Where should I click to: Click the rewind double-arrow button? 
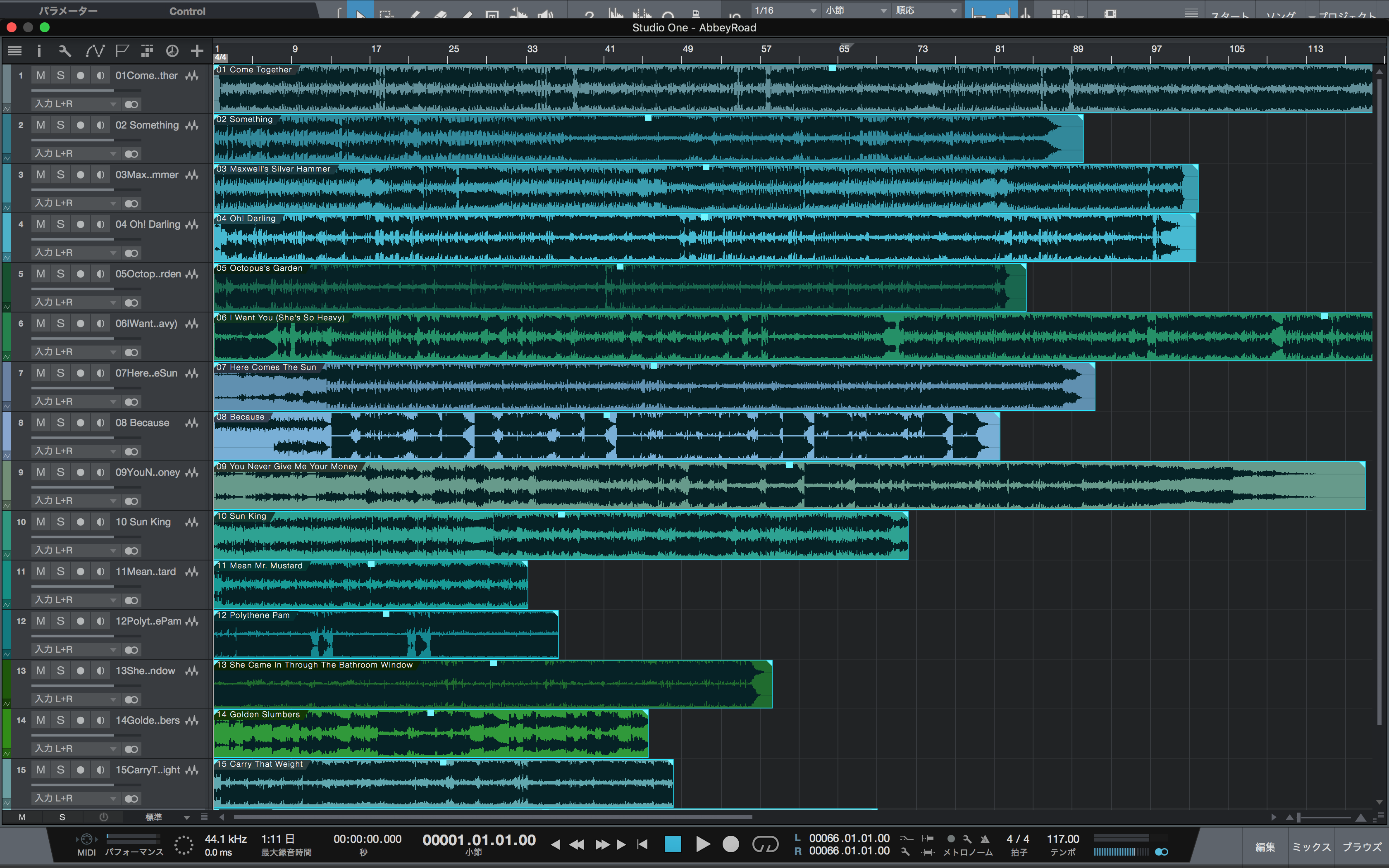pos(576,844)
